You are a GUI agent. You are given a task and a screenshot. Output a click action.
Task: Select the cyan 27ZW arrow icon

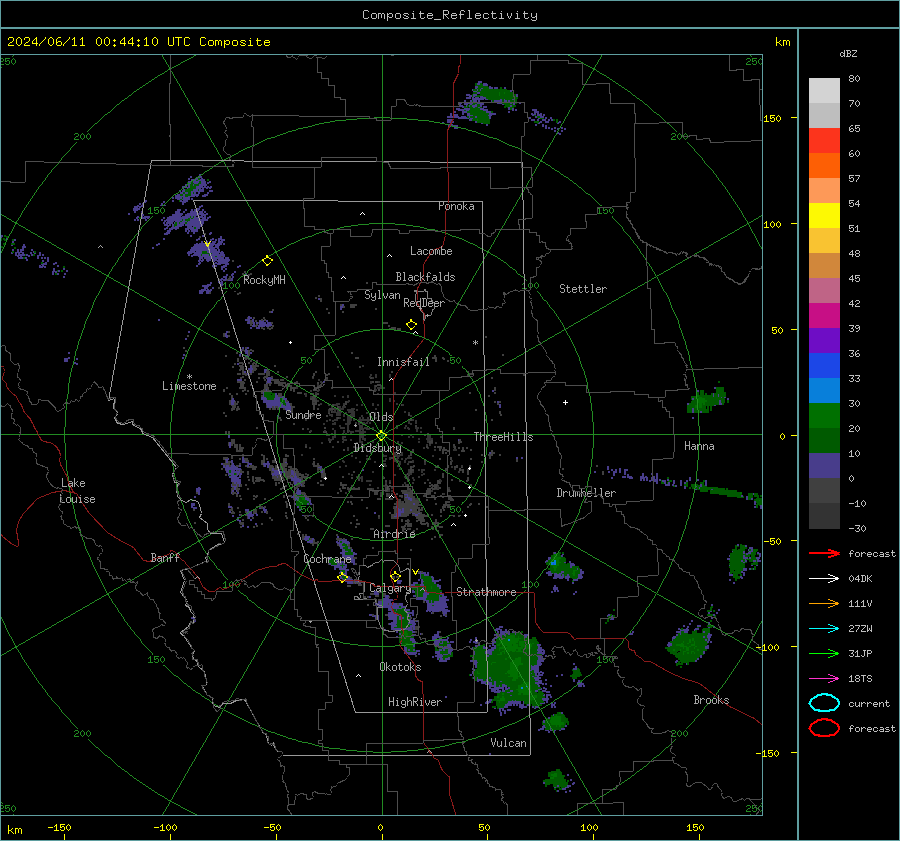(x=824, y=629)
